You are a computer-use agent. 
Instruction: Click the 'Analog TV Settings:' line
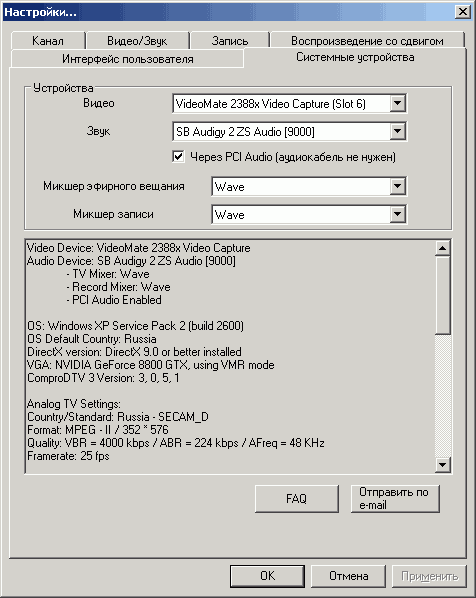coord(74,403)
